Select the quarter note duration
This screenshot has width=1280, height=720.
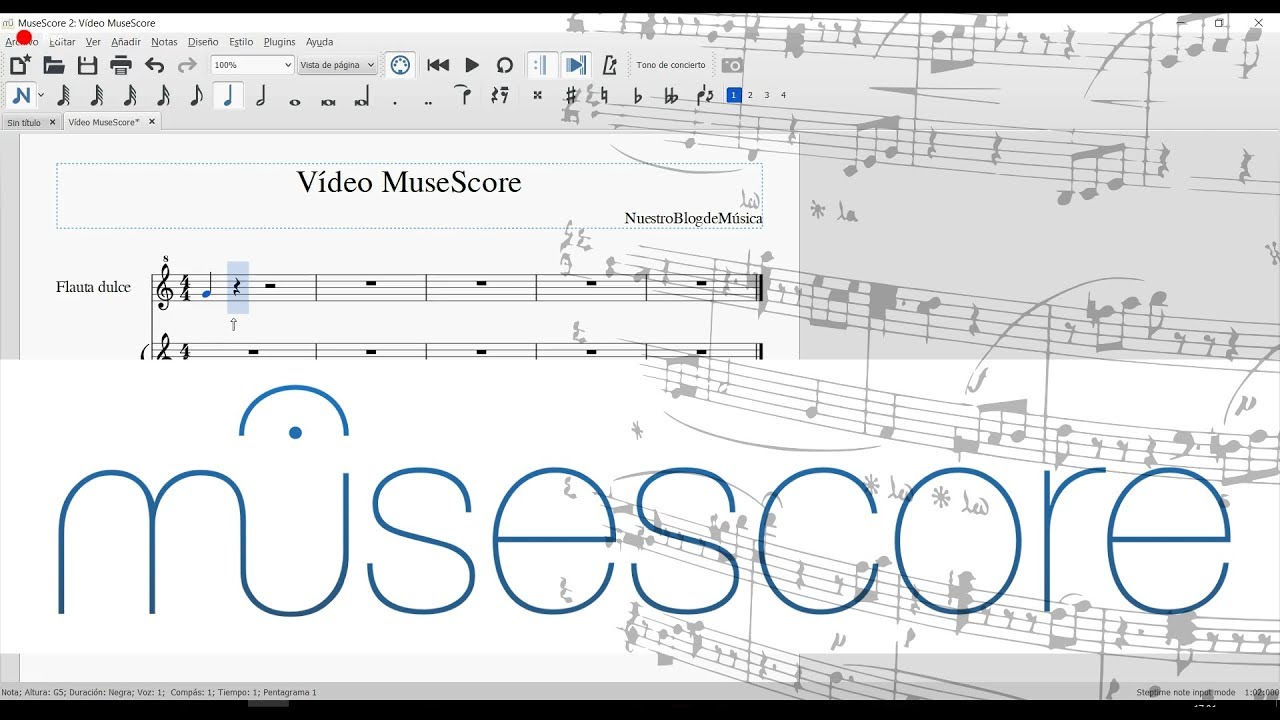tap(229, 96)
